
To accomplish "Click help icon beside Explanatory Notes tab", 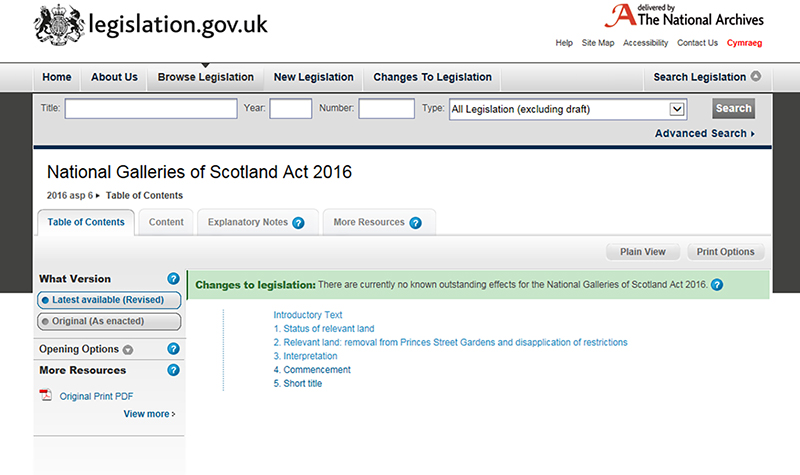I will [298, 223].
